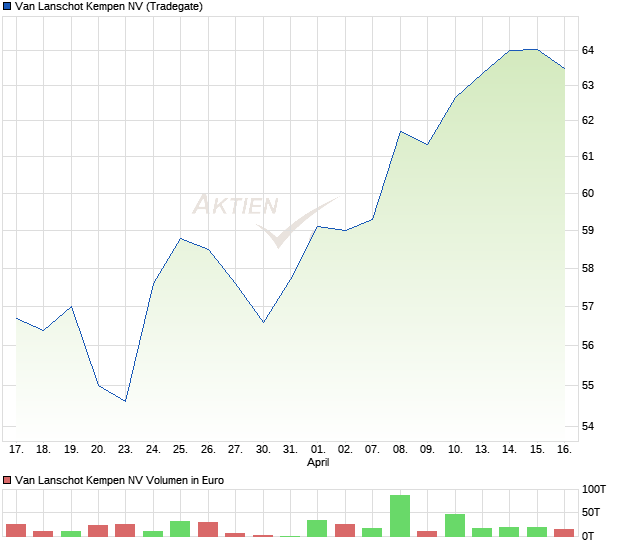Click the '31.' date label on the x-axis
This screenshot has height=546, width=620.
tap(290, 450)
